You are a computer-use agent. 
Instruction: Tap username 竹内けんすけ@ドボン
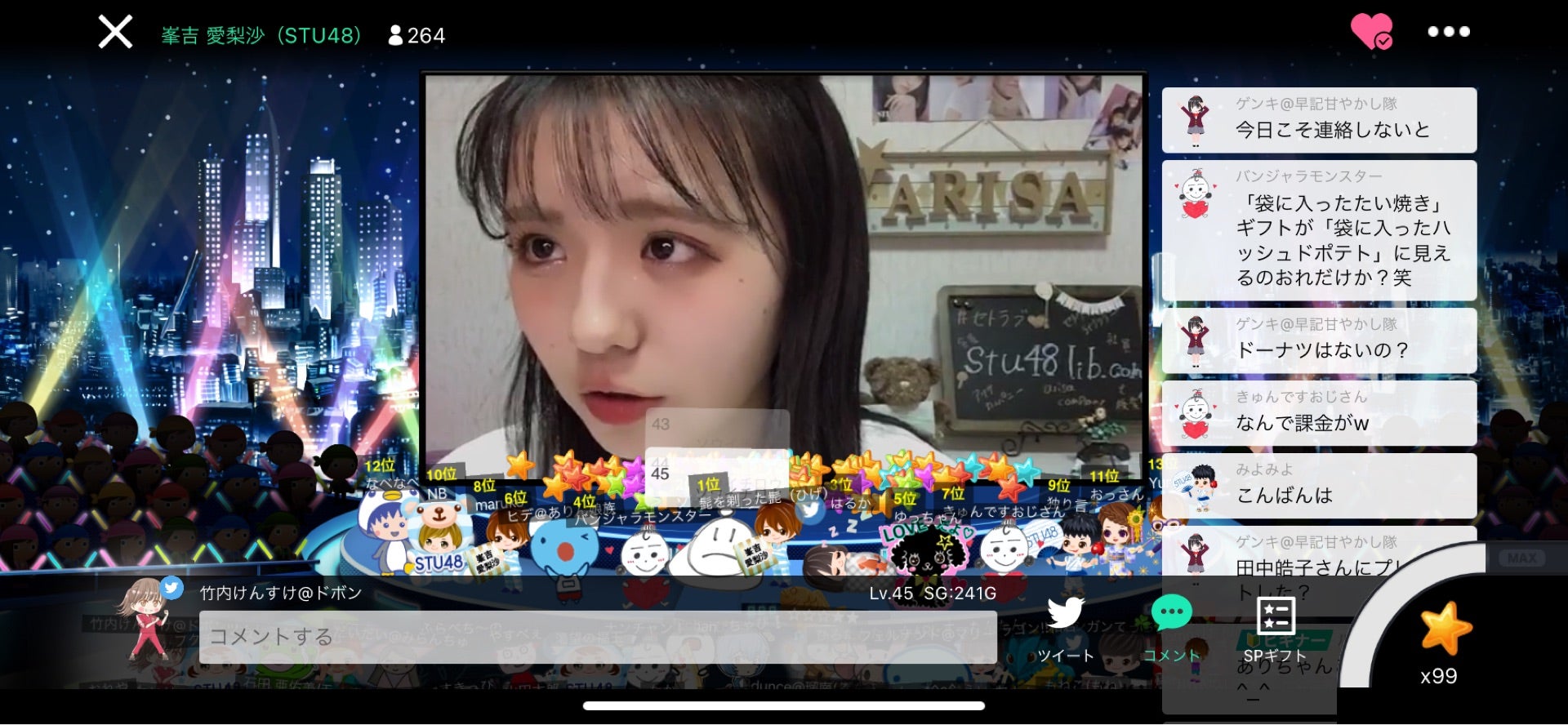[281, 593]
